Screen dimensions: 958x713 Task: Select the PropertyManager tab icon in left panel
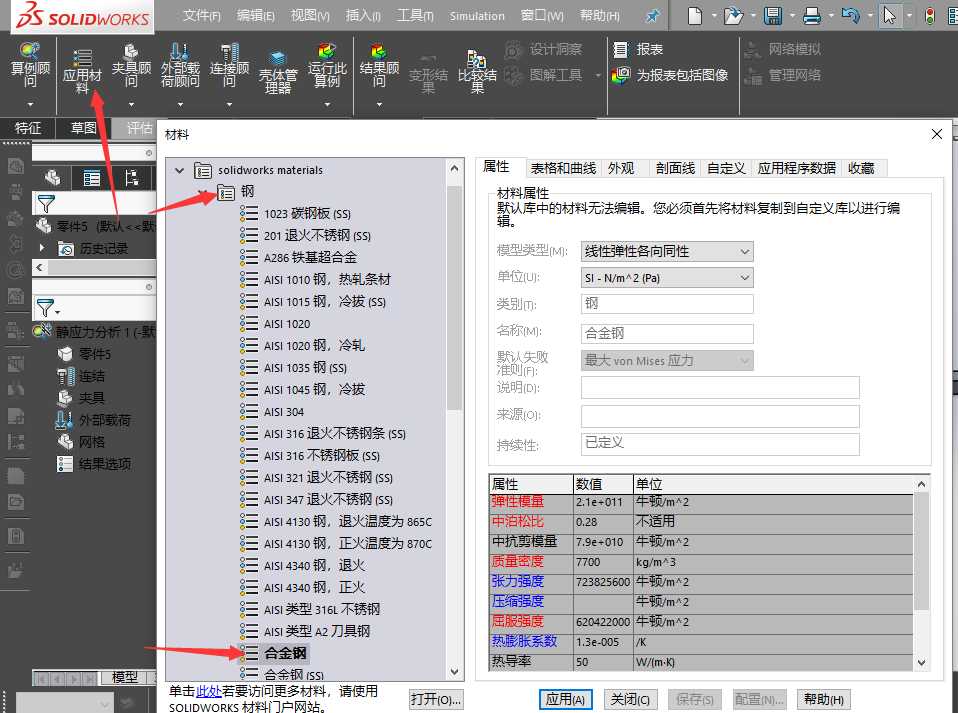(92, 178)
